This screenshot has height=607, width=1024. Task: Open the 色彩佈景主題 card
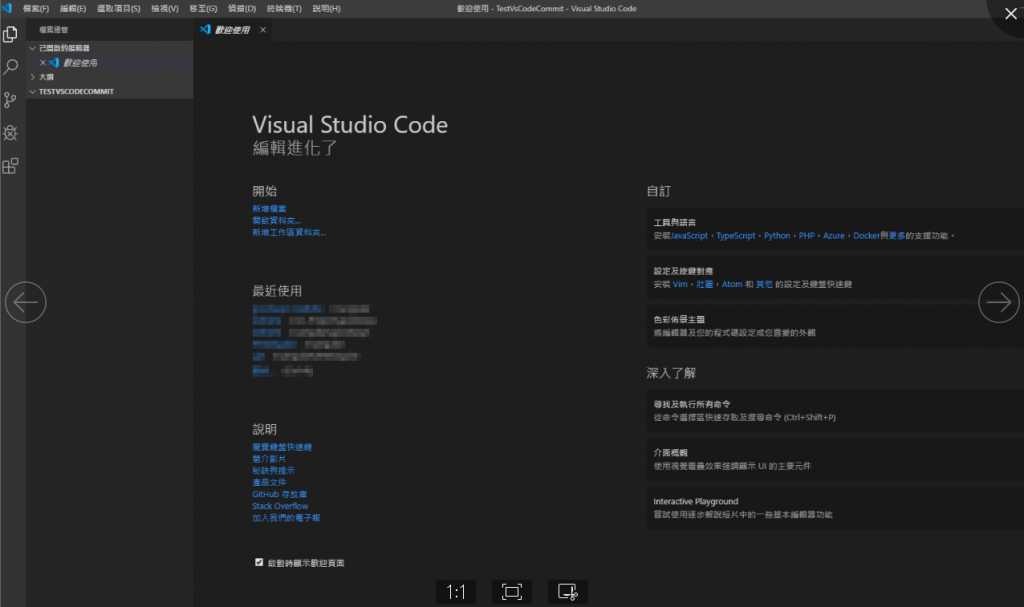(835, 325)
